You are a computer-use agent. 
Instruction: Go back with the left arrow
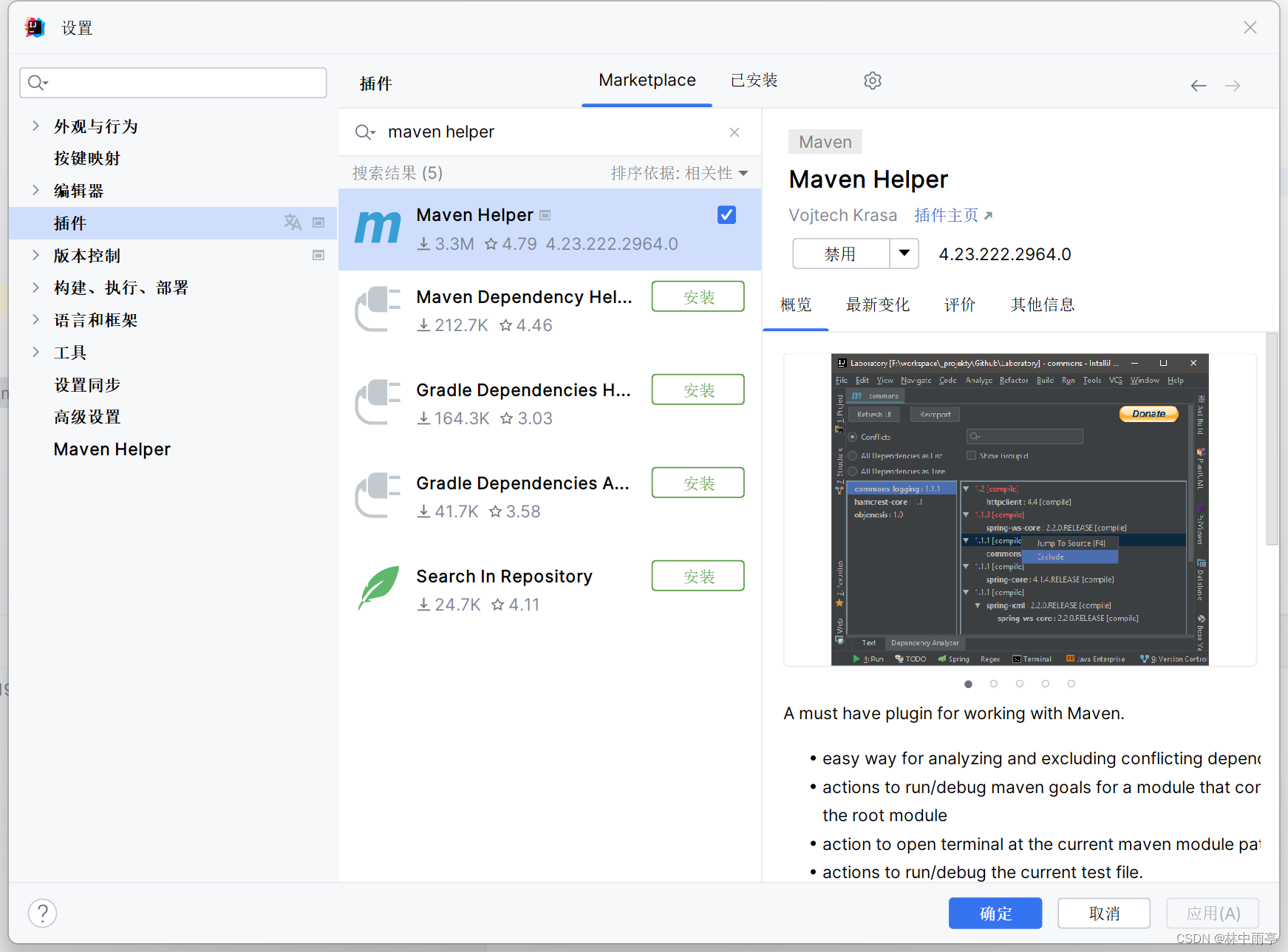click(x=1198, y=86)
